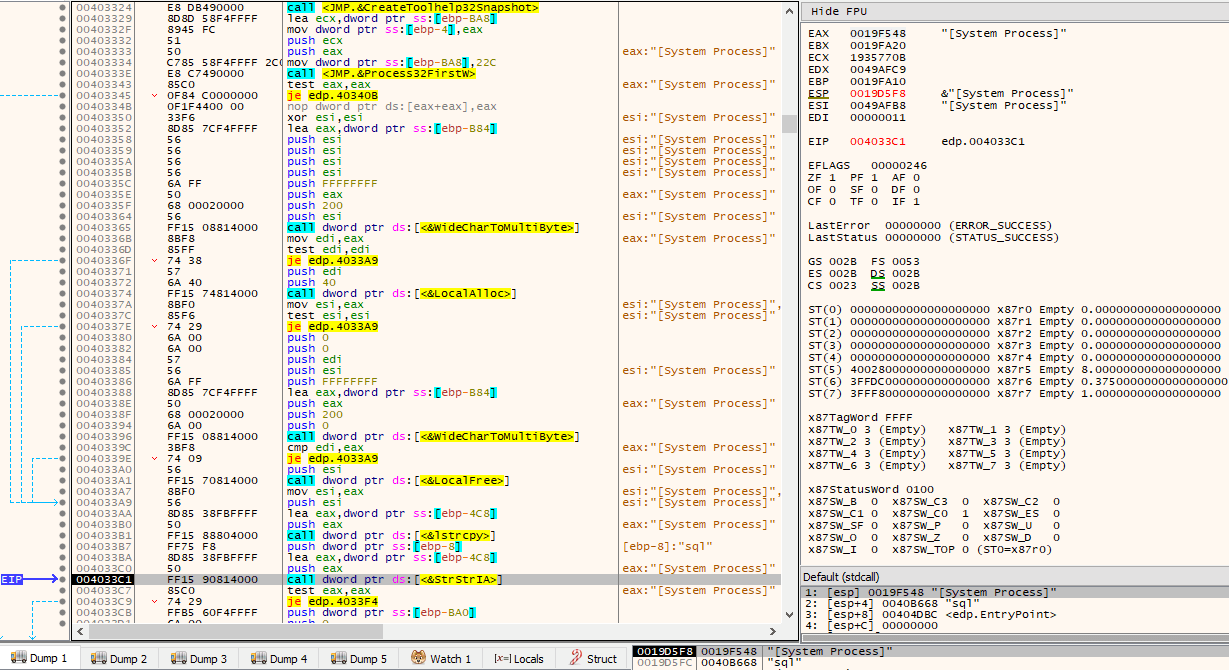
Task: Select the Dump 5 tab icon
Action: click(x=339, y=659)
